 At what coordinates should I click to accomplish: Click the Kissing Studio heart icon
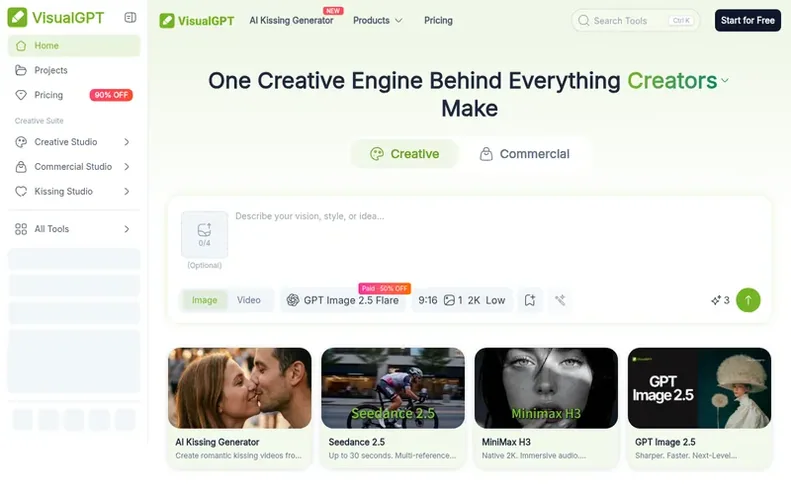coord(21,191)
